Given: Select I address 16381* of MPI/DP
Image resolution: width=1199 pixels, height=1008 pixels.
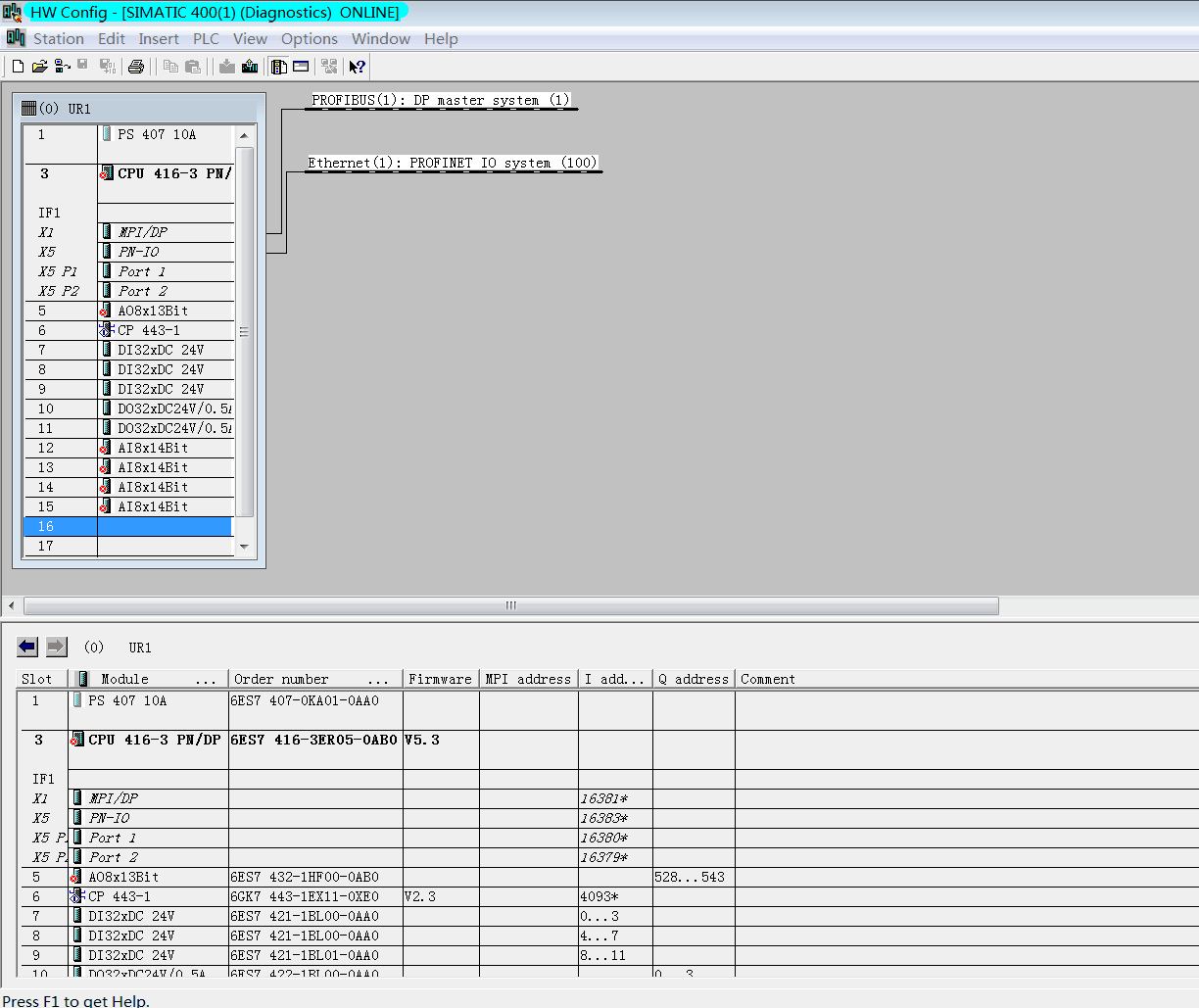Looking at the screenshot, I should (615, 798).
